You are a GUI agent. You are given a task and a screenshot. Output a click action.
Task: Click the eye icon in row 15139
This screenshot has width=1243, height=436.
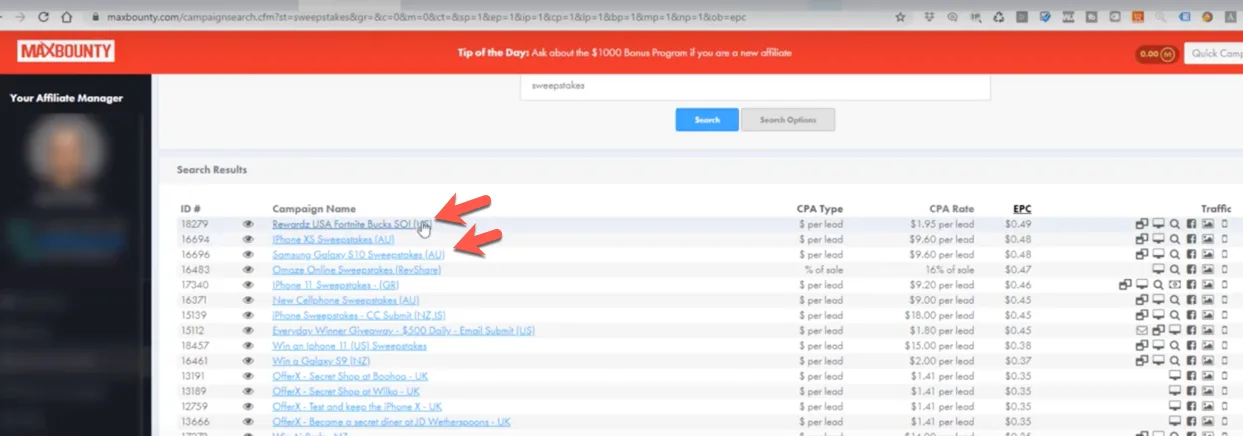[x=248, y=315]
